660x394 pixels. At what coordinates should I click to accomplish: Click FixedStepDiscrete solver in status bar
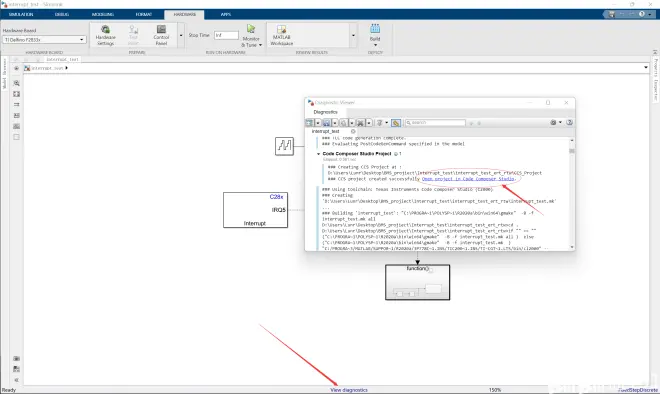tap(638, 390)
